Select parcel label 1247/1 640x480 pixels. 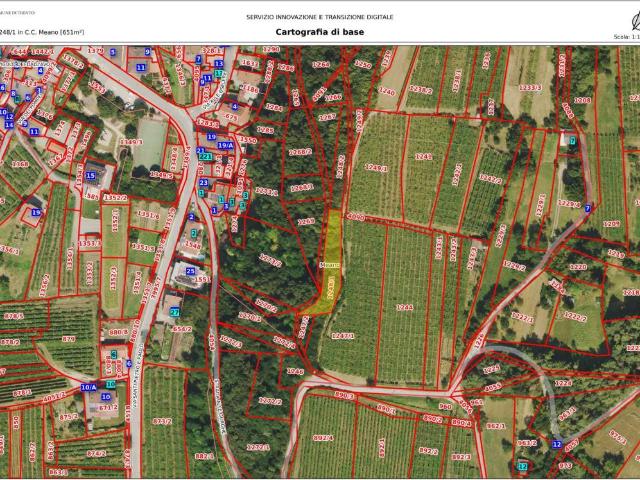(x=342, y=336)
